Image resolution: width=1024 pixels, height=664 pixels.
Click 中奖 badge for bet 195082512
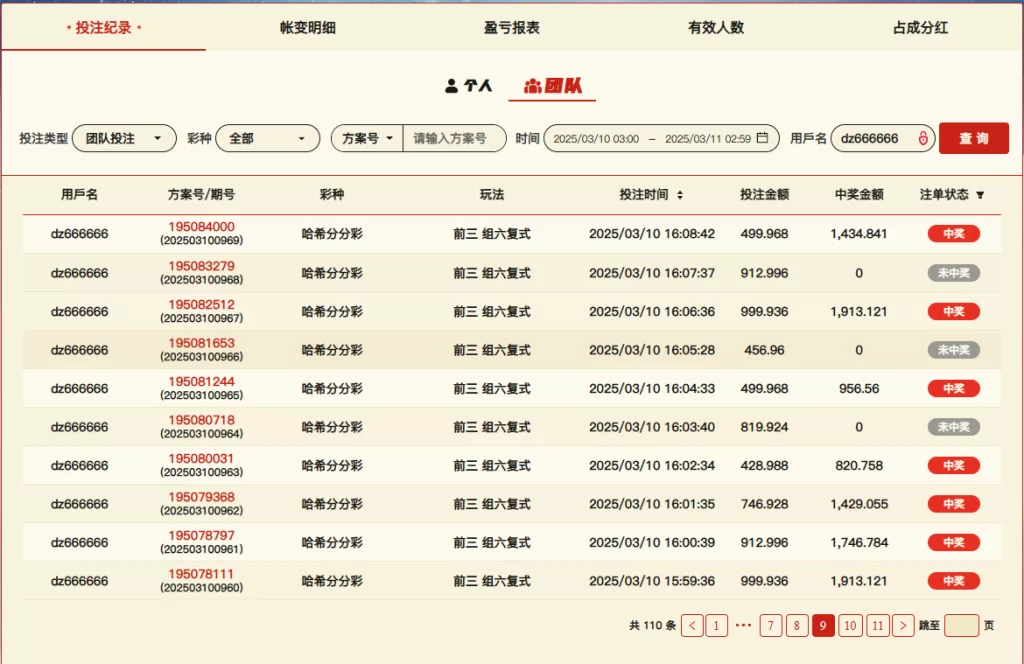(x=953, y=311)
